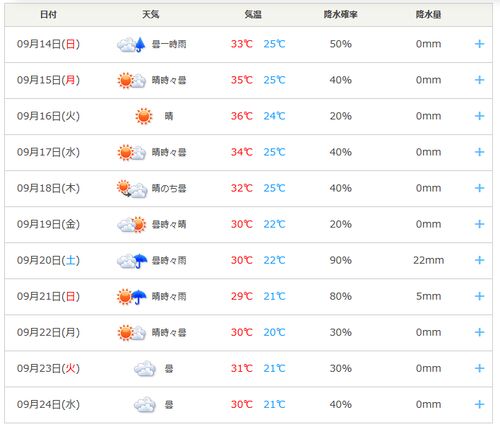
Task: Select the 09月17日(水) date label
Action: coord(48,152)
